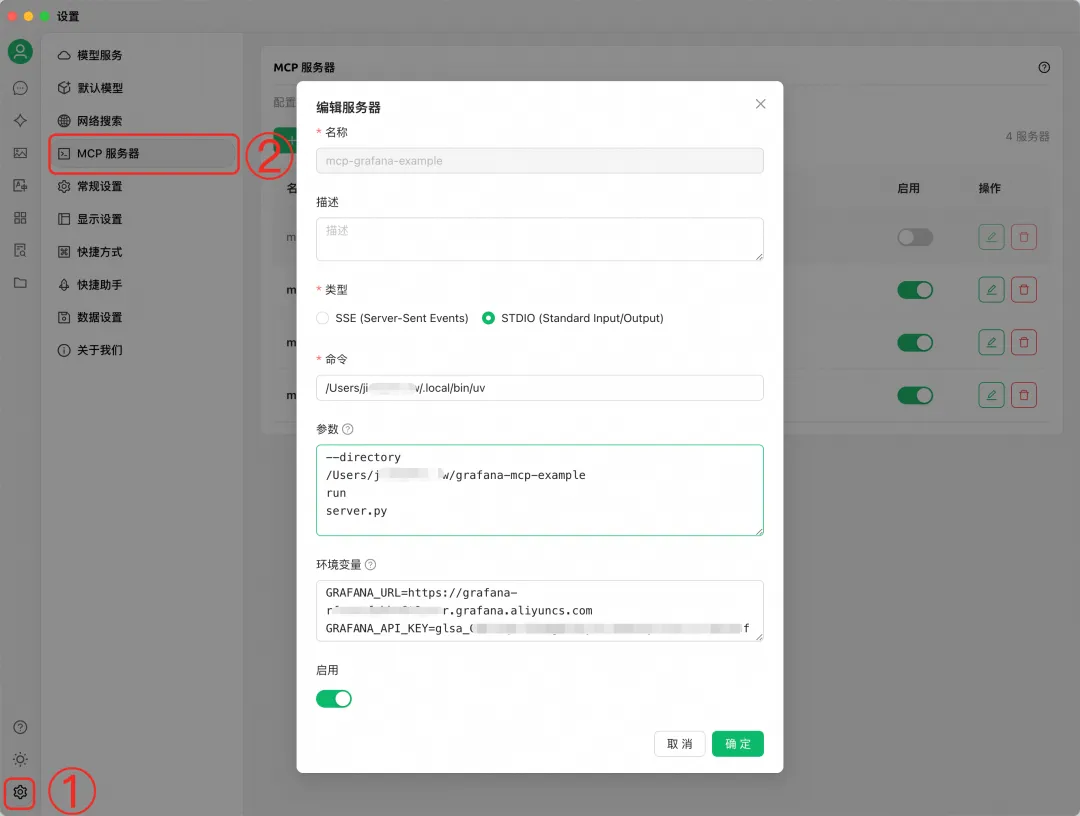
Task: Open the knowledge base sidebar icon
Action: (x=20, y=250)
